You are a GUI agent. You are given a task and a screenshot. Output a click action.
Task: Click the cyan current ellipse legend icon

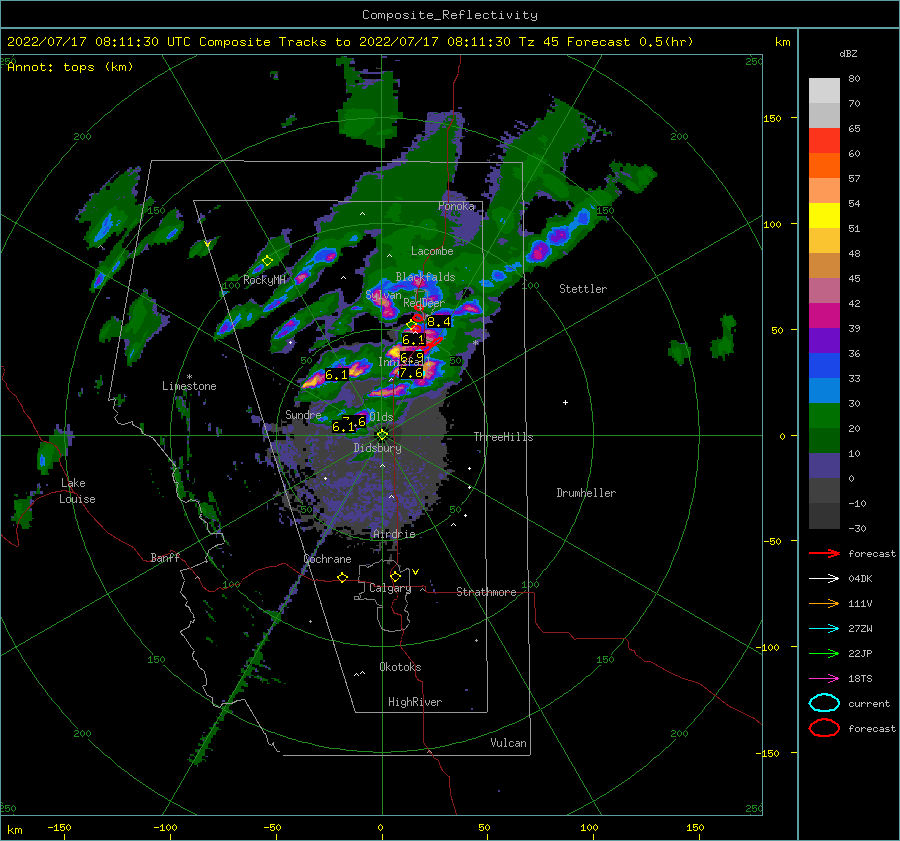pyautogui.click(x=824, y=703)
